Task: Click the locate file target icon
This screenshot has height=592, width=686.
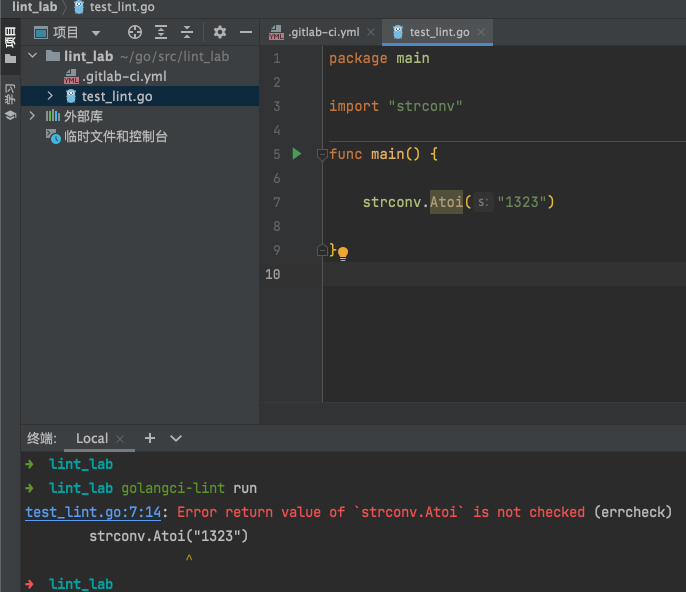Action: (135, 32)
